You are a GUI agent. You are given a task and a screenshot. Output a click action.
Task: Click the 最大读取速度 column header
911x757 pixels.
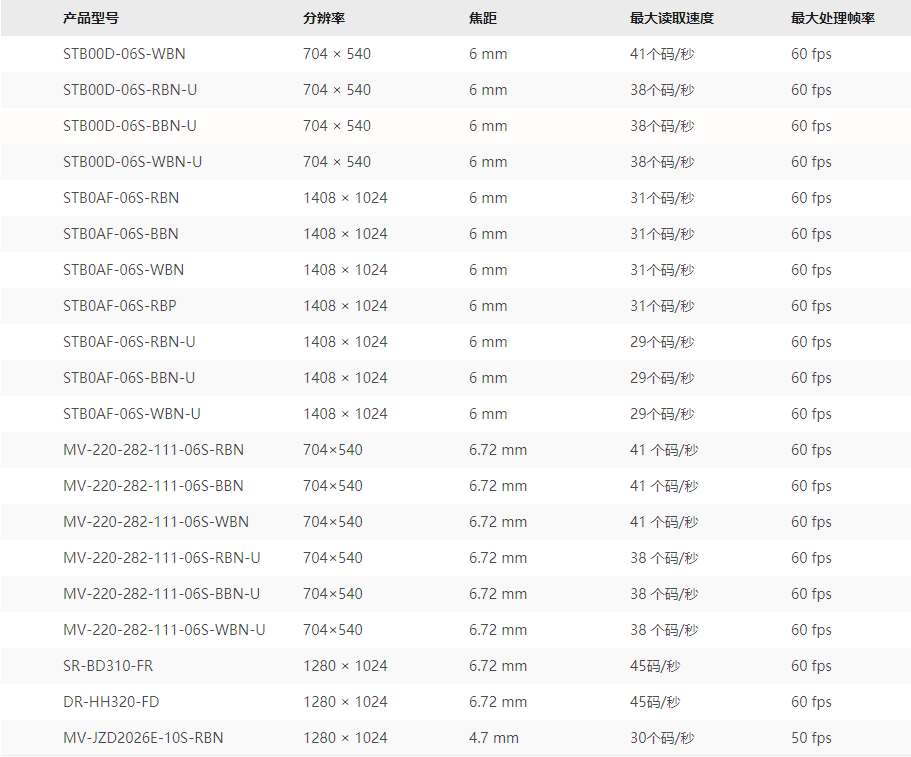[671, 18]
